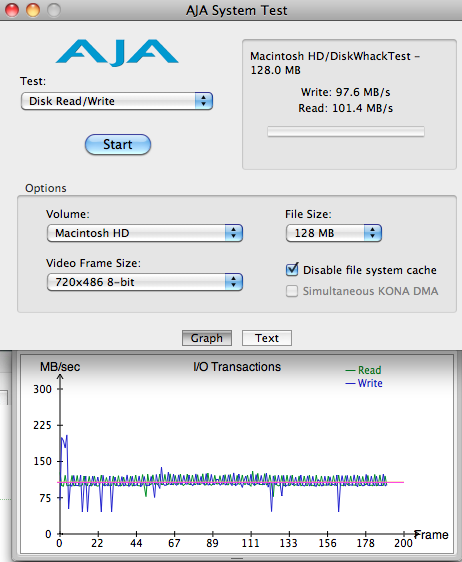Screen dimensions: 462x562
Task: Click the test progress bar
Action: pyautogui.click(x=346, y=132)
